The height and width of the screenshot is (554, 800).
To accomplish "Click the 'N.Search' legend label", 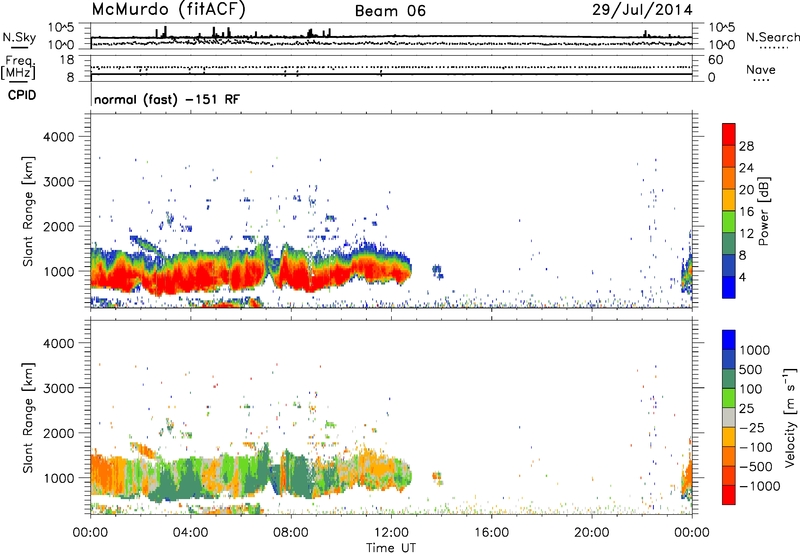I will [773, 37].
